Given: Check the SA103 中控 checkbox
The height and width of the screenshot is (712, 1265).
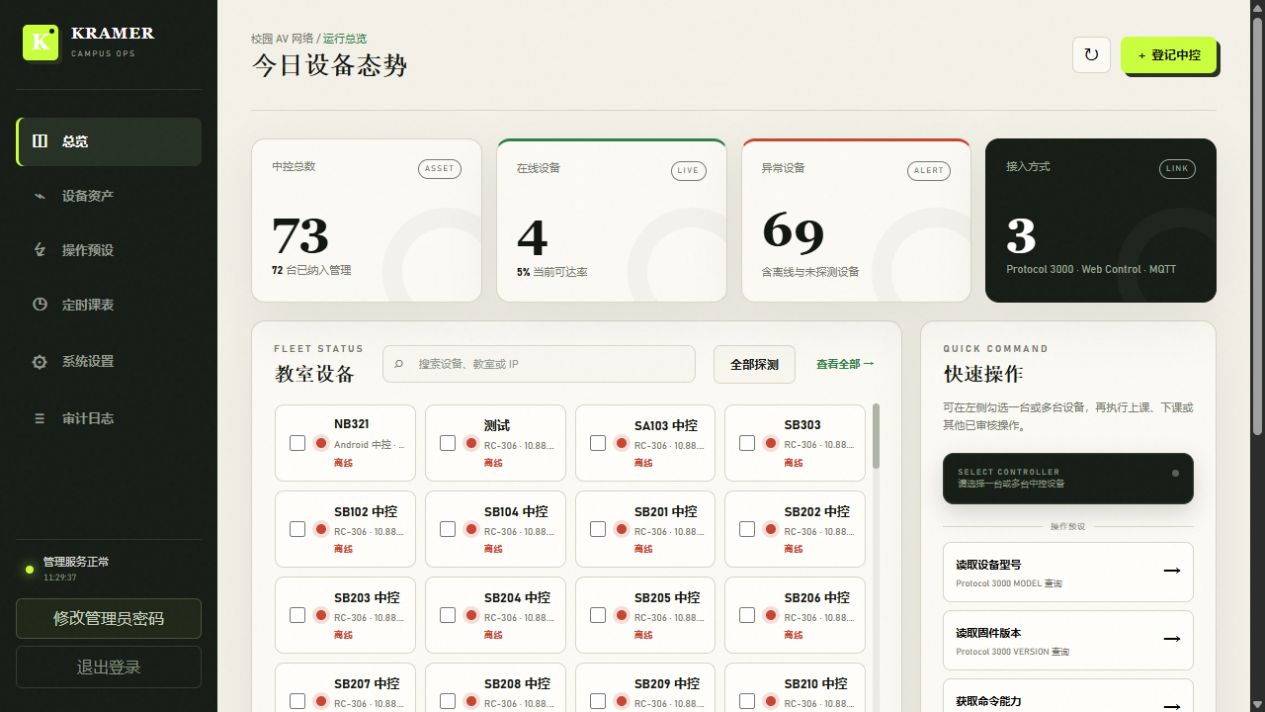Looking at the screenshot, I should tap(597, 443).
